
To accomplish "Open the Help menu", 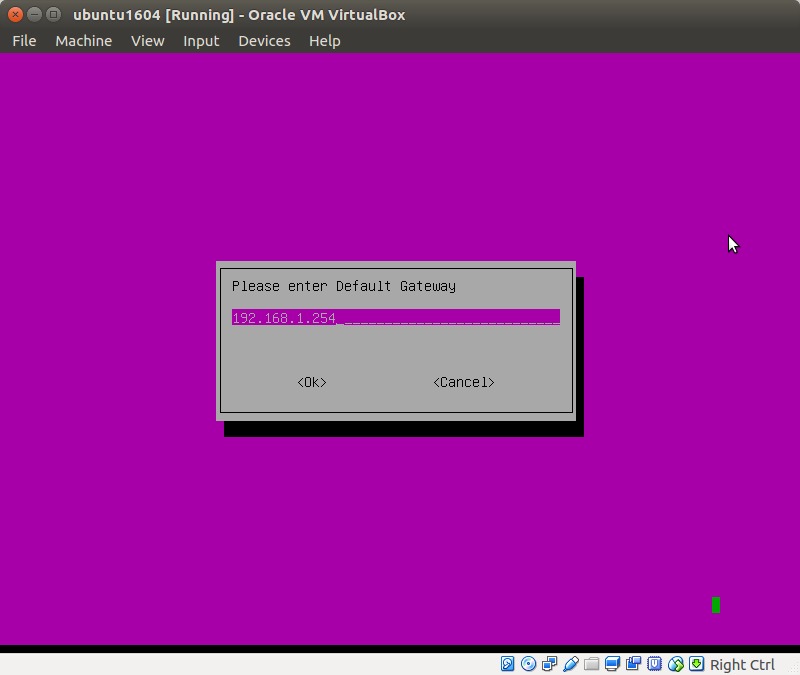I will [x=324, y=41].
